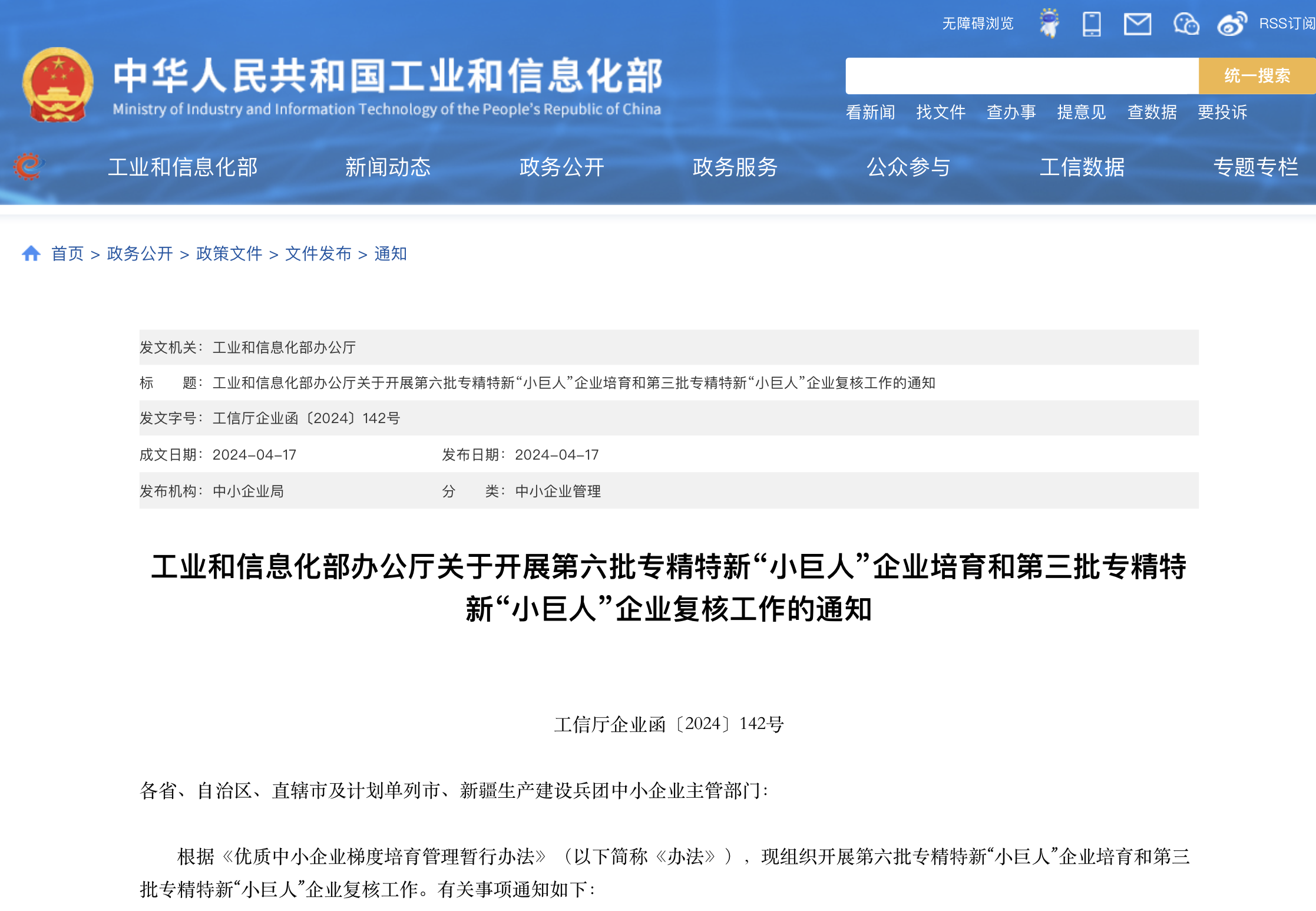Click the 统一搜索 button
This screenshot has height=911, width=1316.
(1257, 76)
